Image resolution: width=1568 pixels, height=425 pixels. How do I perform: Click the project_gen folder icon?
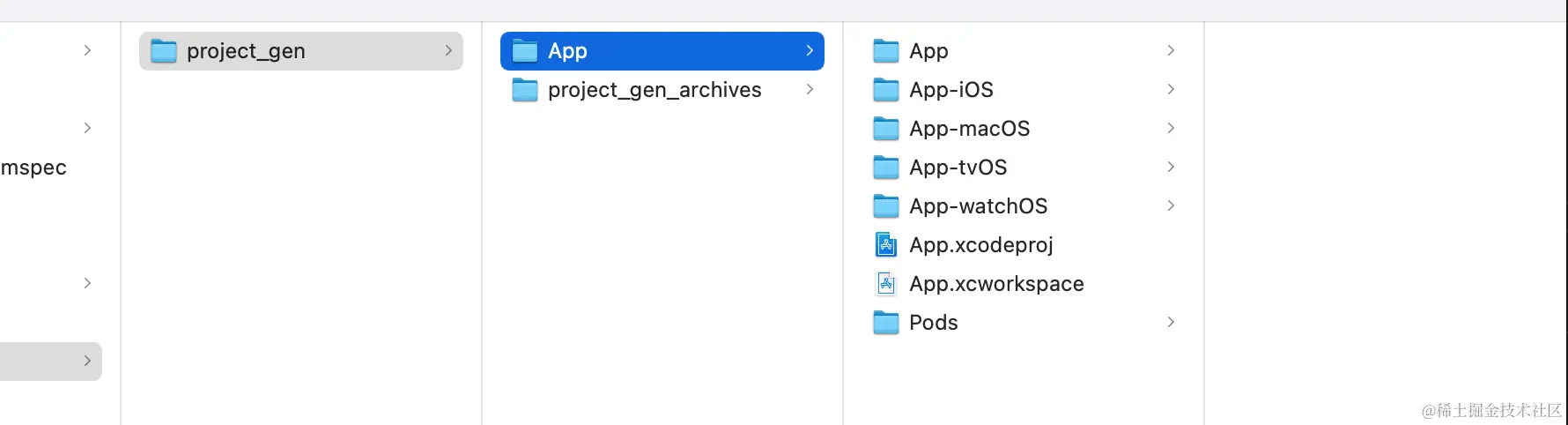point(164,51)
